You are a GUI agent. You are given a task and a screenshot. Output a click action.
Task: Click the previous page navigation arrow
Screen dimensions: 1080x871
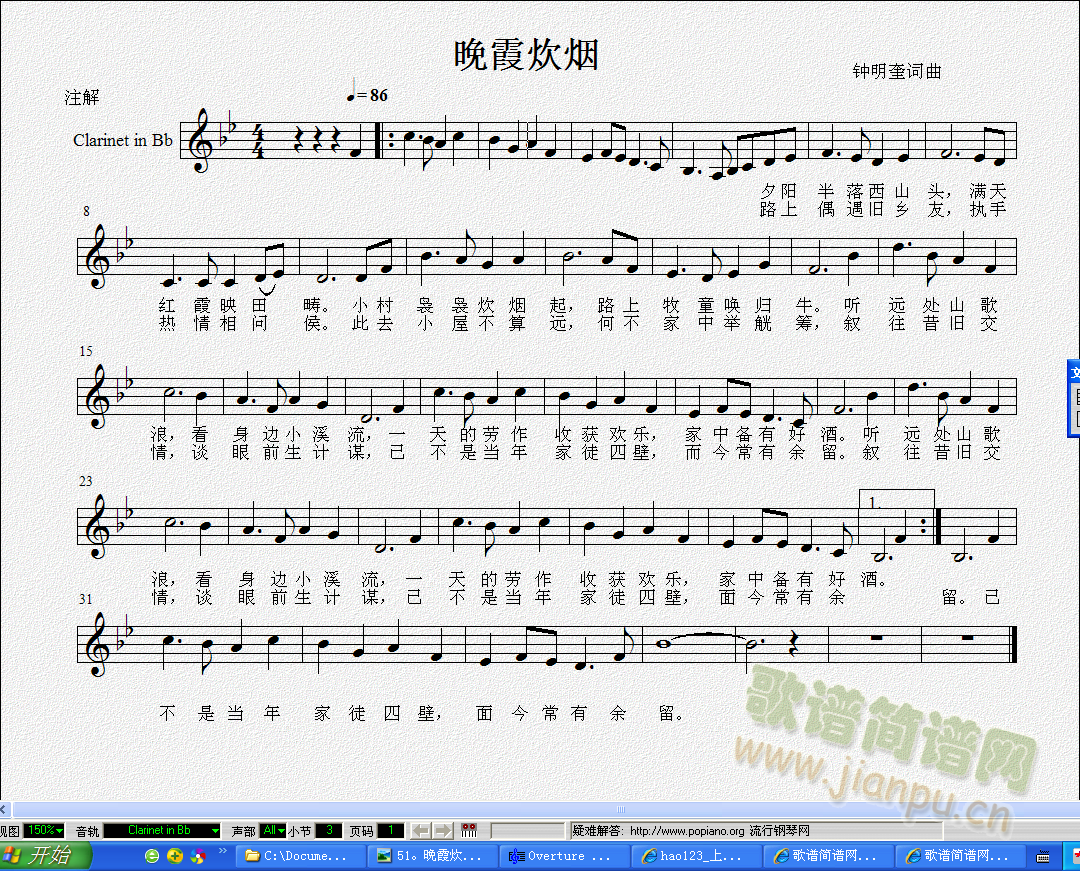click(418, 830)
